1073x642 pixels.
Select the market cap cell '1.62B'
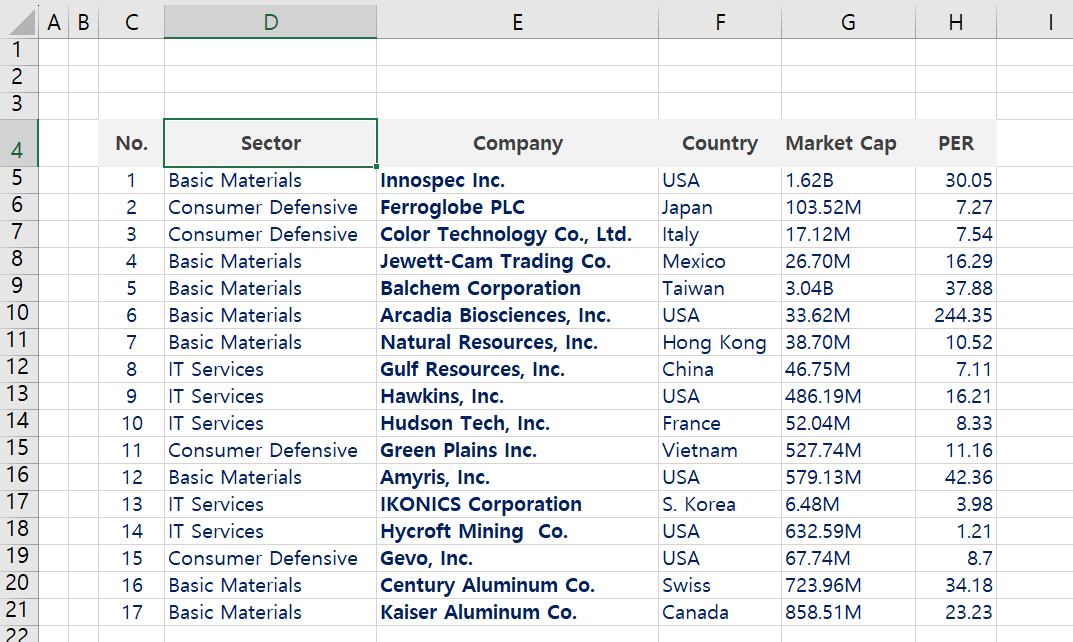848,180
